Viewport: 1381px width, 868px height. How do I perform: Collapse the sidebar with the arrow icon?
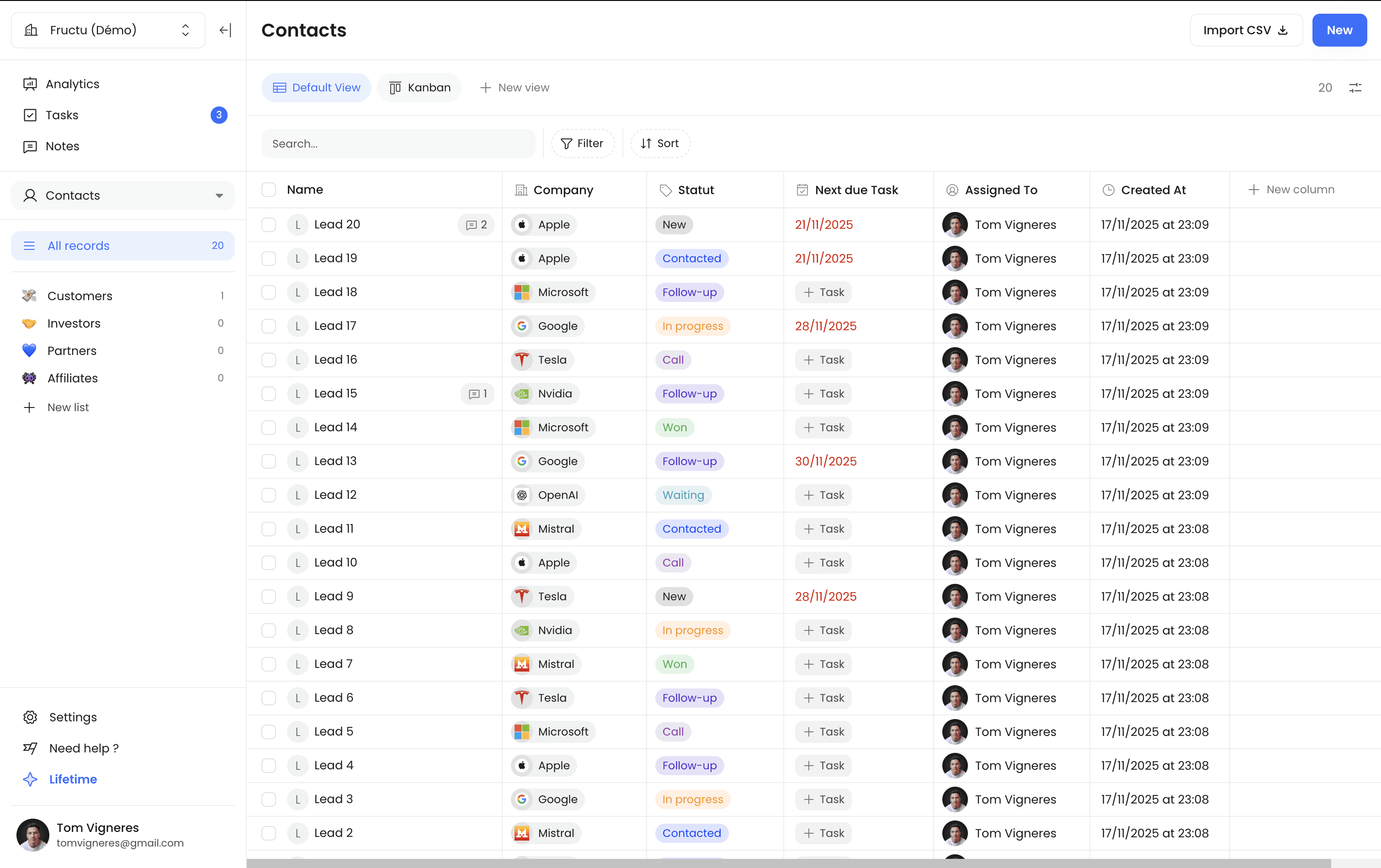click(225, 30)
